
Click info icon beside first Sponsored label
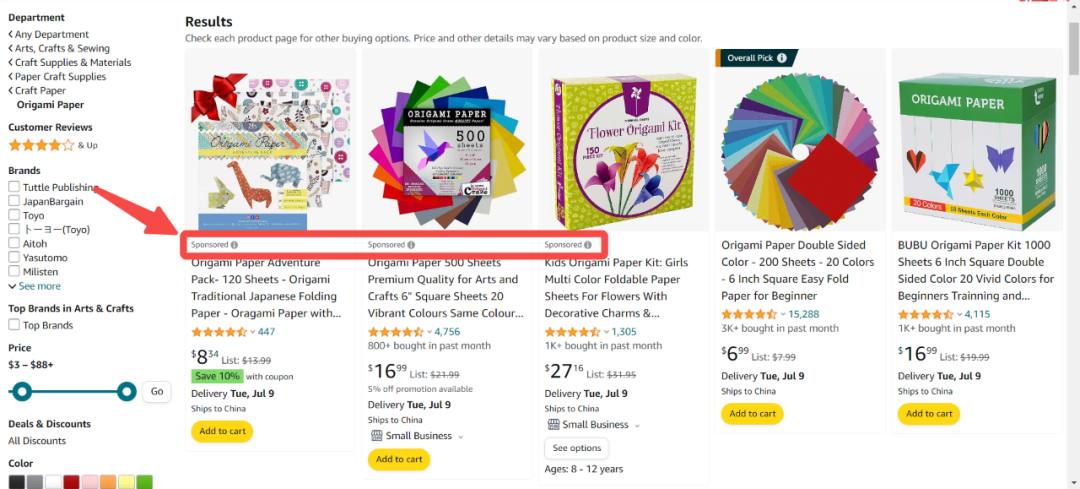coord(234,244)
